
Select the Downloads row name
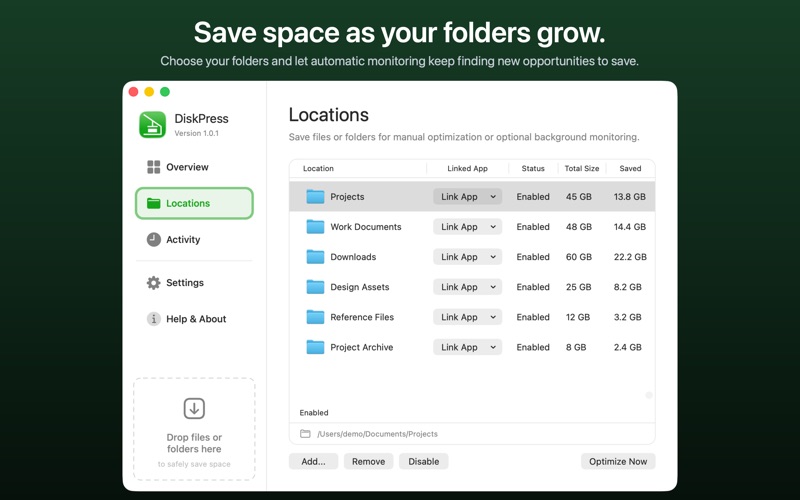pyautogui.click(x=353, y=257)
